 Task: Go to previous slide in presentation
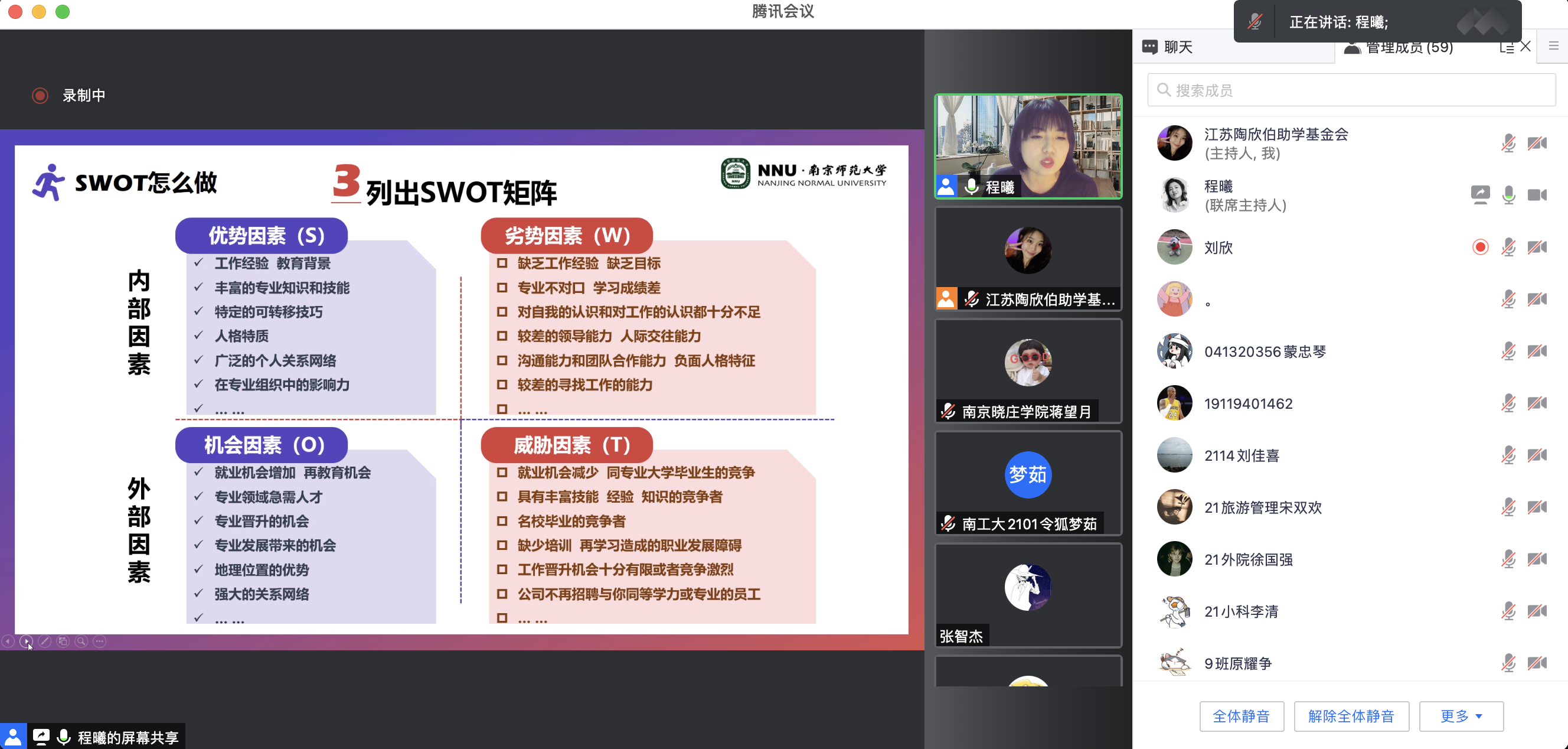click(x=8, y=641)
